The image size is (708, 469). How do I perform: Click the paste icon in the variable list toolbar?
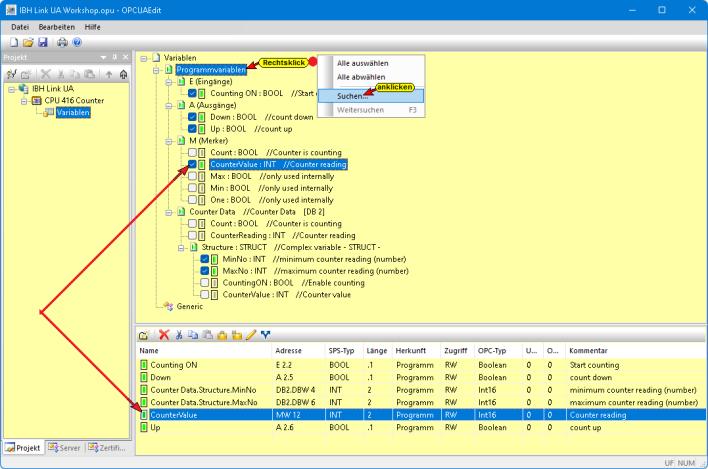point(208,335)
